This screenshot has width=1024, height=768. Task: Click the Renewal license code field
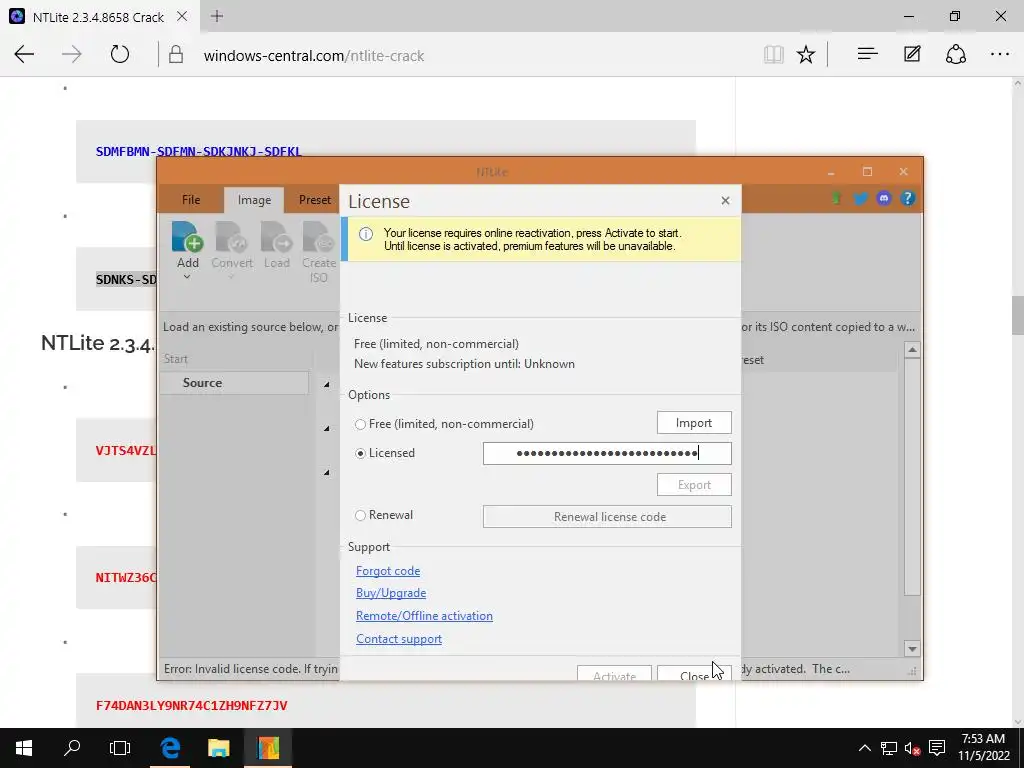coord(607,517)
